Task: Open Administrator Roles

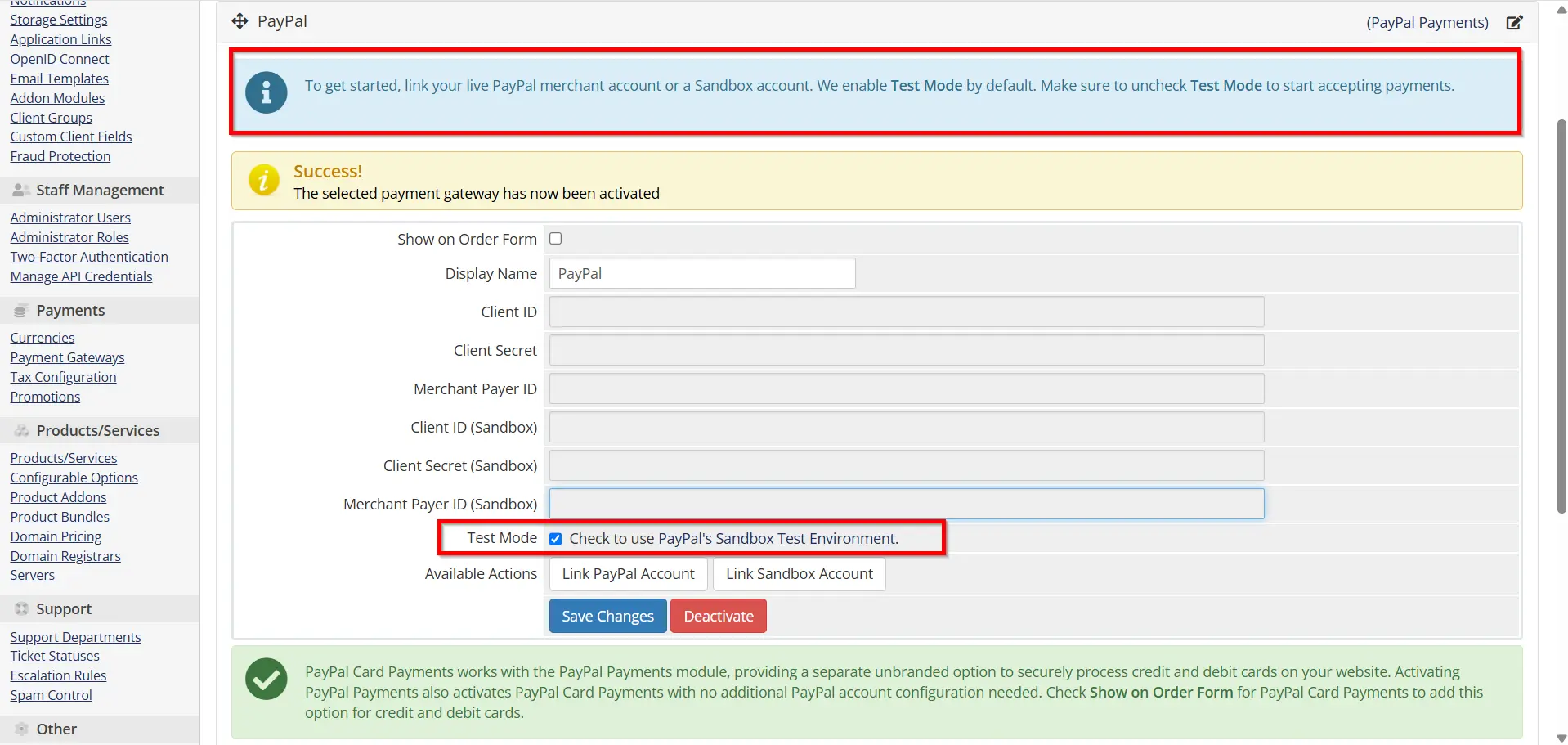Action: (69, 237)
